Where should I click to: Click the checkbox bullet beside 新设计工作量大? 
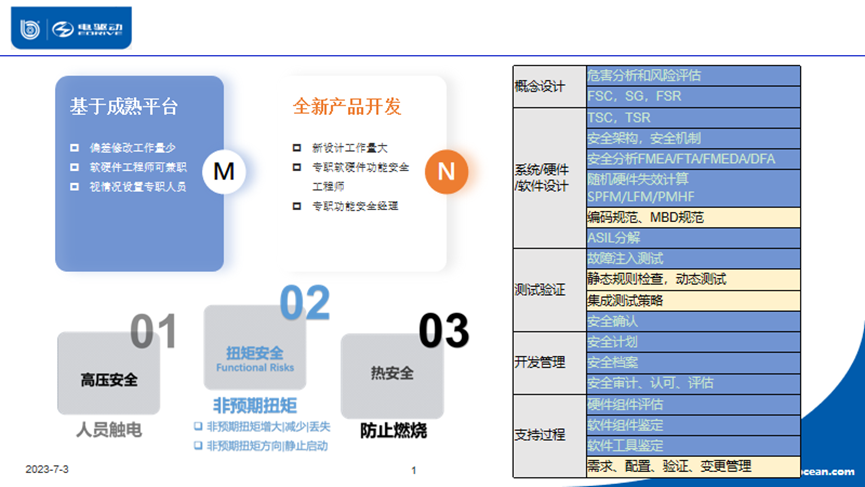296,146
